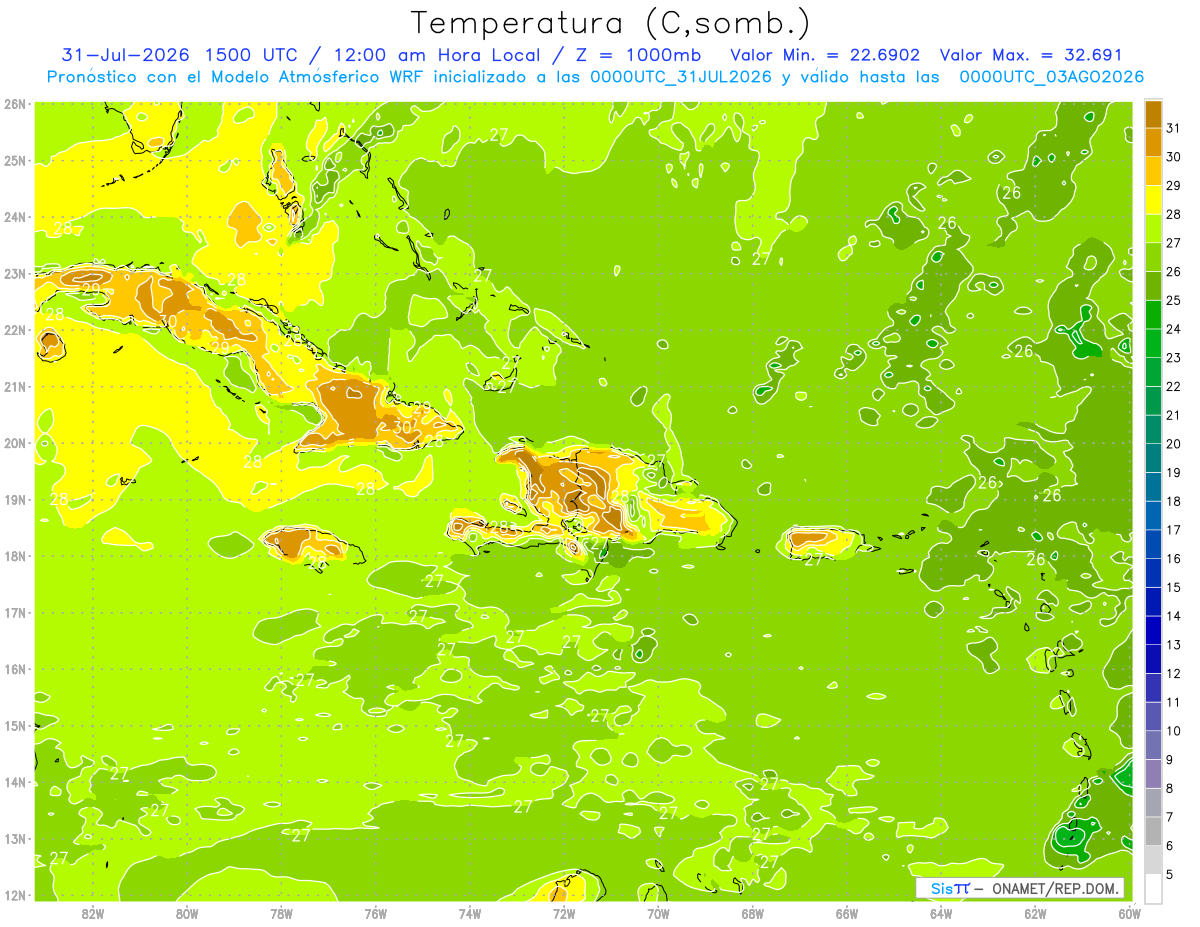Click the "24N" latitude label
The image size is (1200, 927).
[15, 217]
